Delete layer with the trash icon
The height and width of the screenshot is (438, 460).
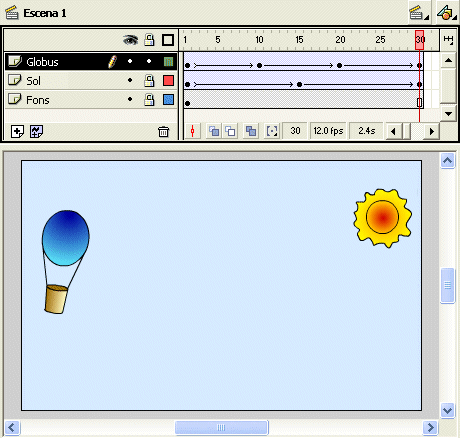pyautogui.click(x=163, y=132)
